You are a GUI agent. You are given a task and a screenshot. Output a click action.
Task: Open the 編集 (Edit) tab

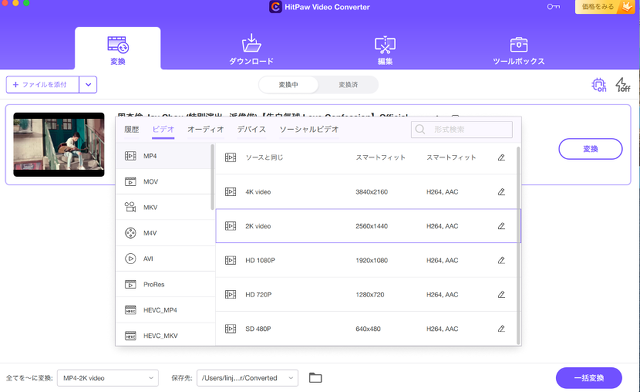[x=385, y=50]
